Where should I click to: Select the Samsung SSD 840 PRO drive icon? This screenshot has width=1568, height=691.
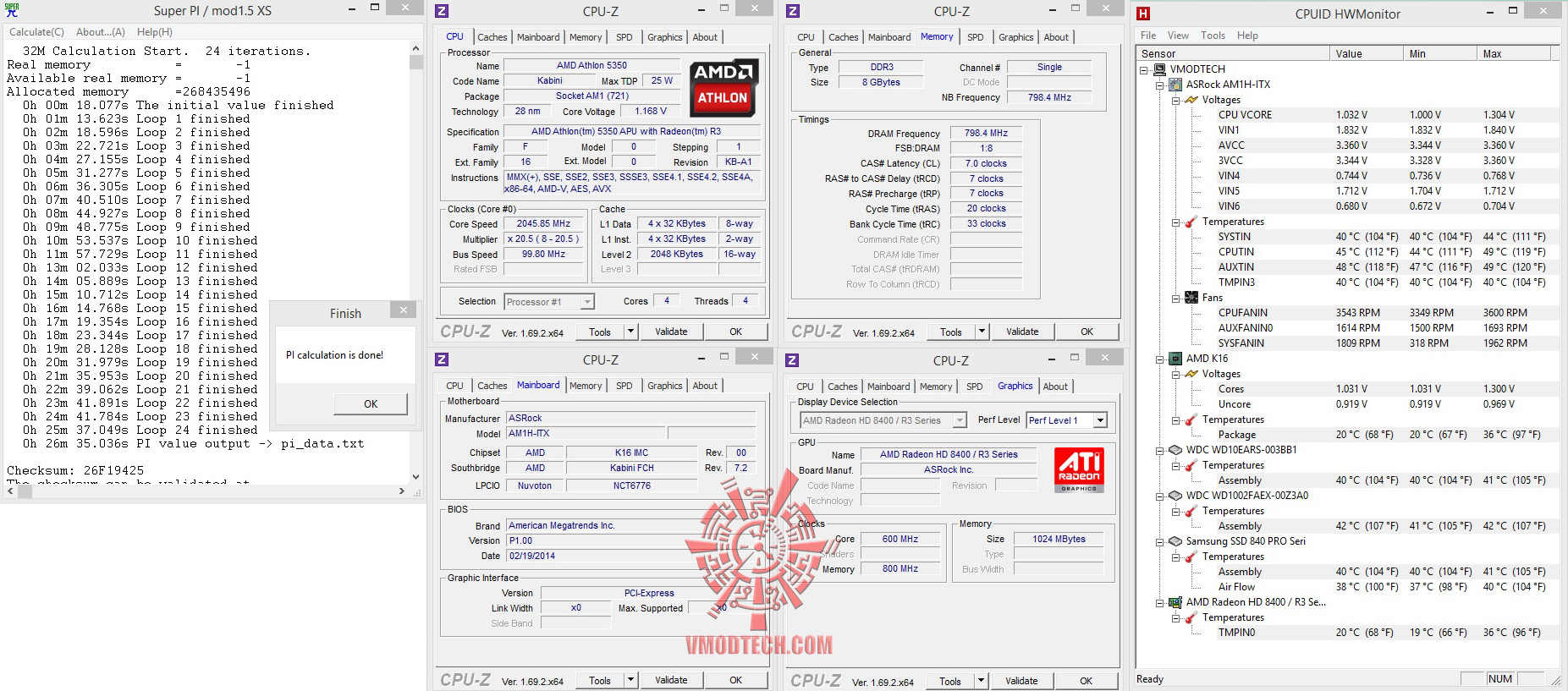[1175, 541]
